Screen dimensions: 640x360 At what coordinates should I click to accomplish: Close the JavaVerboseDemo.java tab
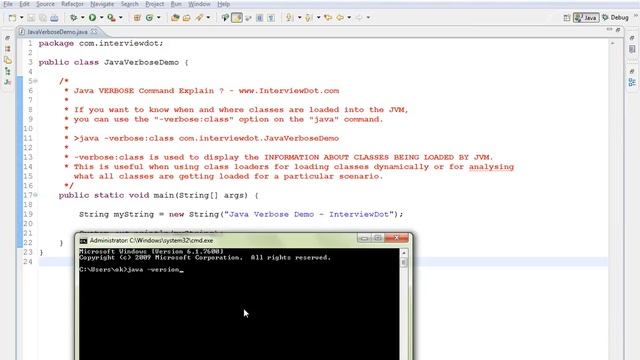coord(94,31)
